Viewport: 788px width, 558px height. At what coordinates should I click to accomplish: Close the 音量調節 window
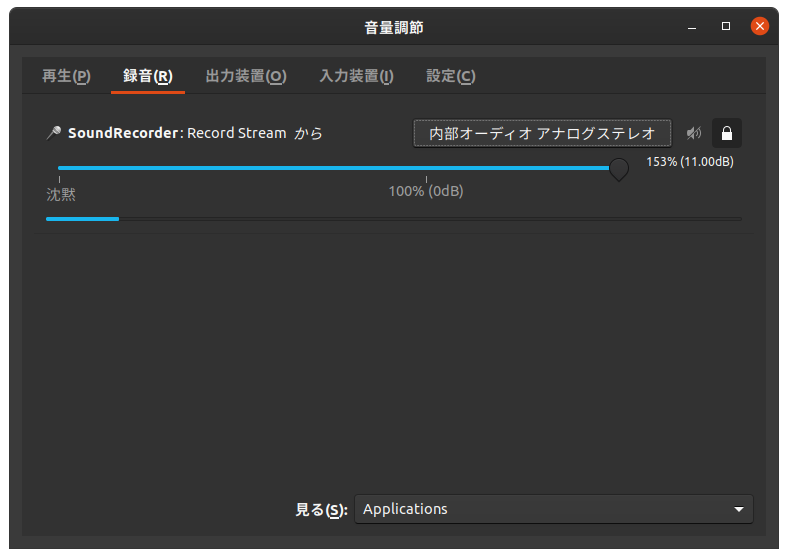[x=760, y=26]
